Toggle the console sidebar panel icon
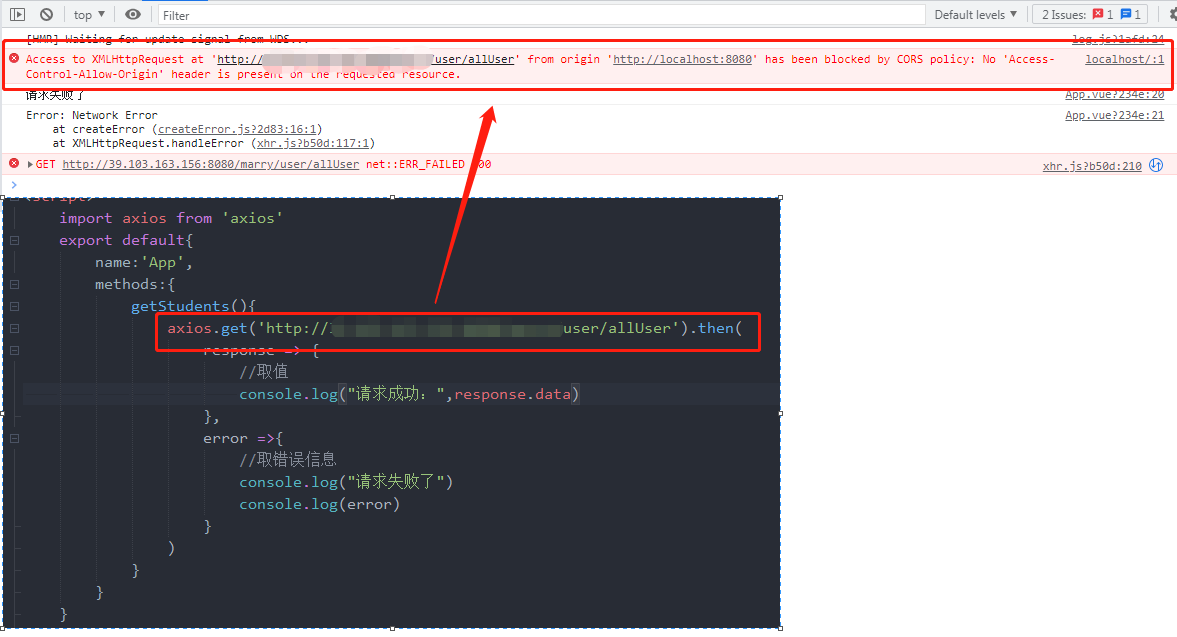The image size is (1177, 637). point(17,14)
